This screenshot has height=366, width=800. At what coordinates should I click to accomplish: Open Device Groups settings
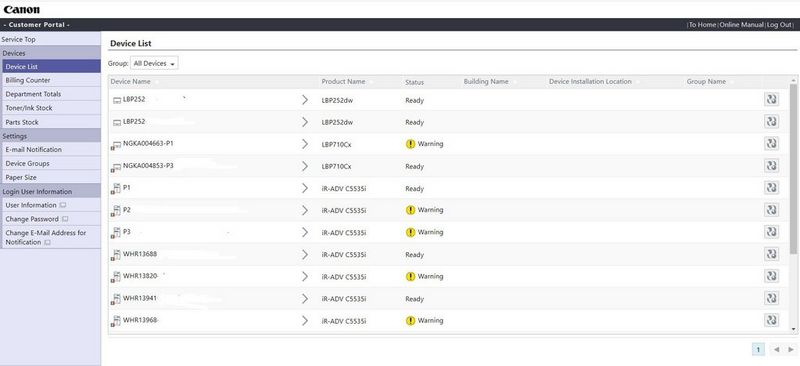52,163
